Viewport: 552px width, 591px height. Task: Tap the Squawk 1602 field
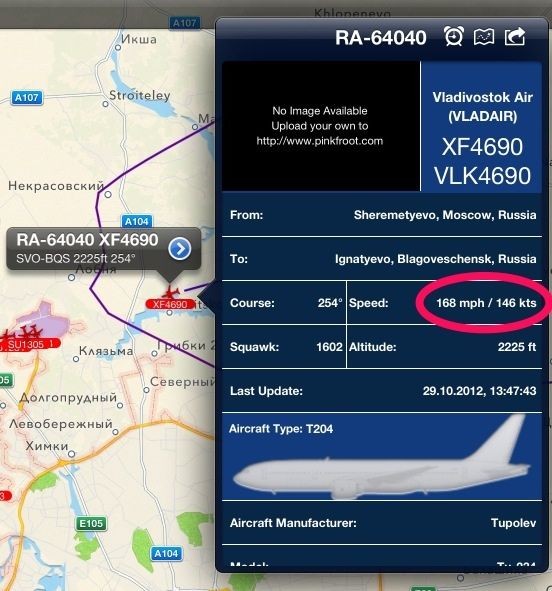tap(284, 347)
